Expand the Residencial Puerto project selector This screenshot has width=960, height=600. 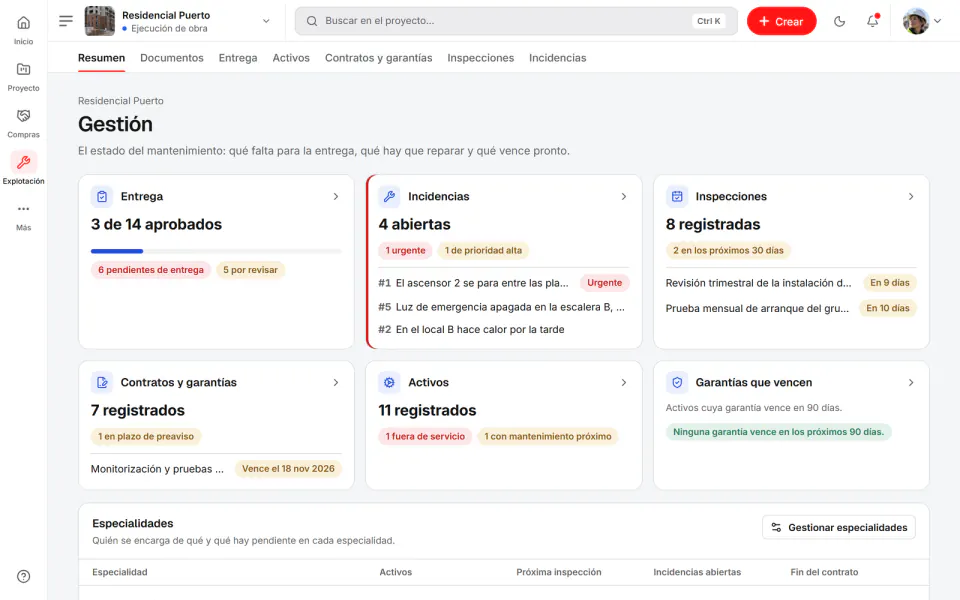click(x=266, y=21)
